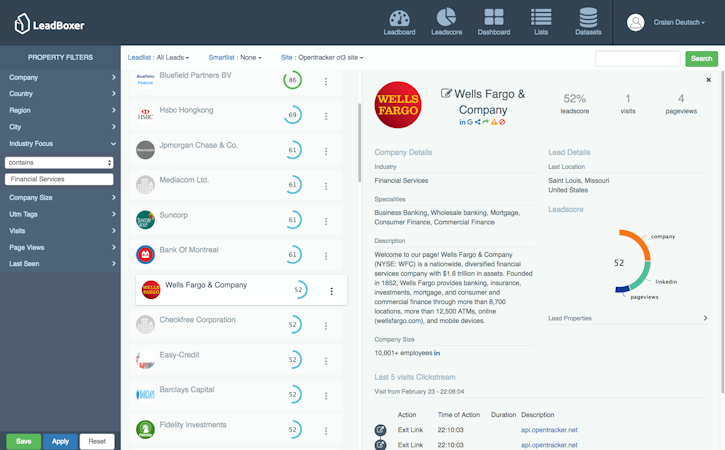The width and height of the screenshot is (725, 450).
Task: Click the LeadBoxer logo
Action: click(x=49, y=24)
